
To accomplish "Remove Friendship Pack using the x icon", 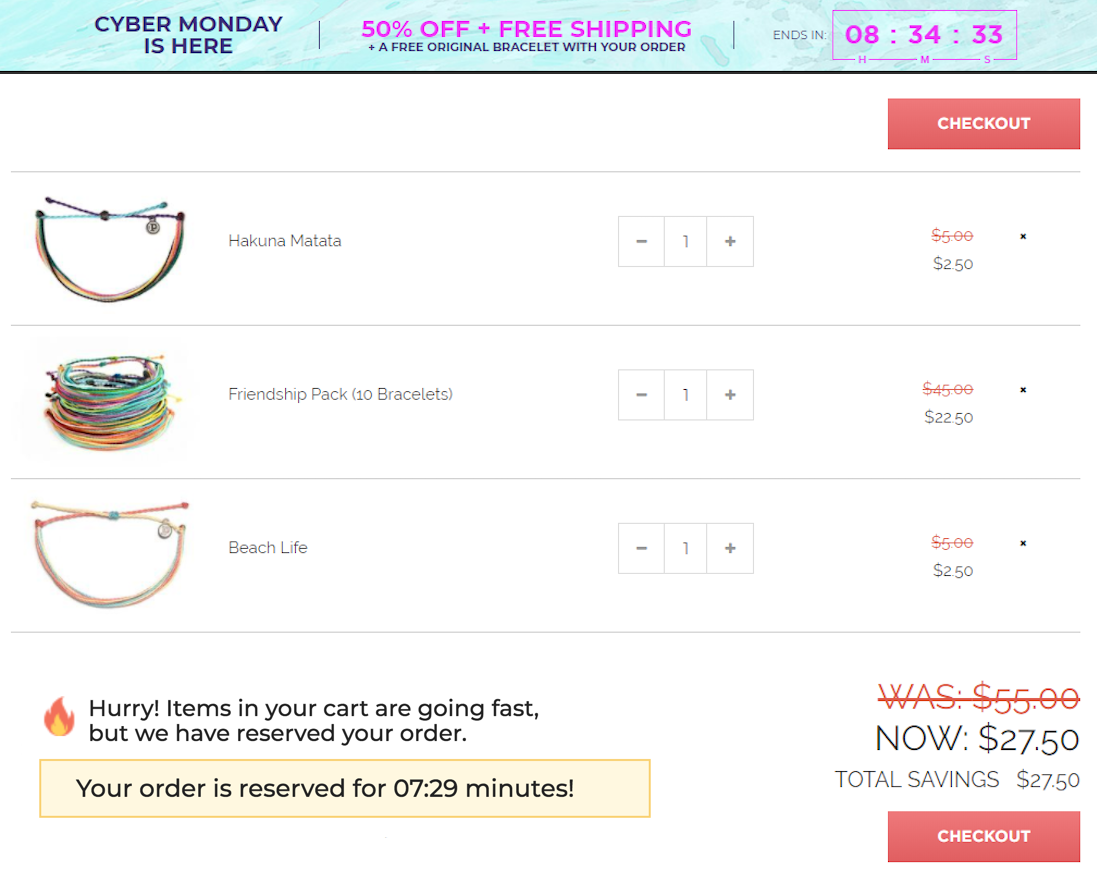I will pos(1023,390).
